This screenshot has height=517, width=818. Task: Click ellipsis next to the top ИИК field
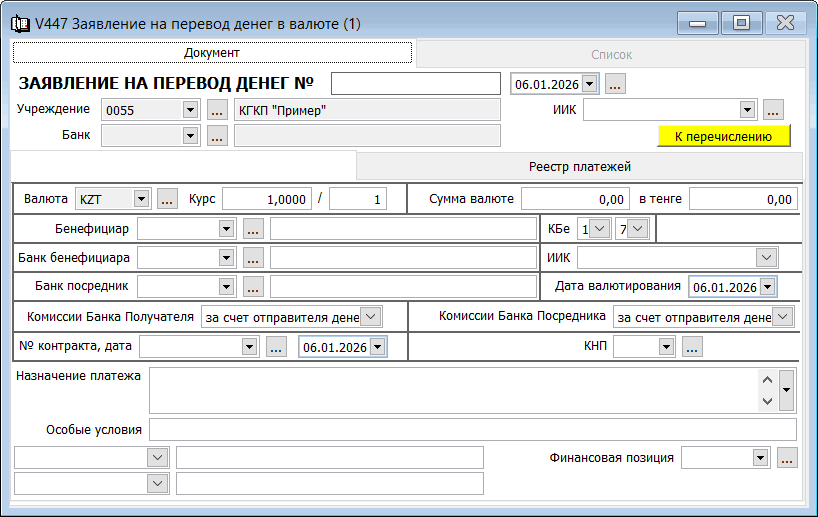(773, 110)
